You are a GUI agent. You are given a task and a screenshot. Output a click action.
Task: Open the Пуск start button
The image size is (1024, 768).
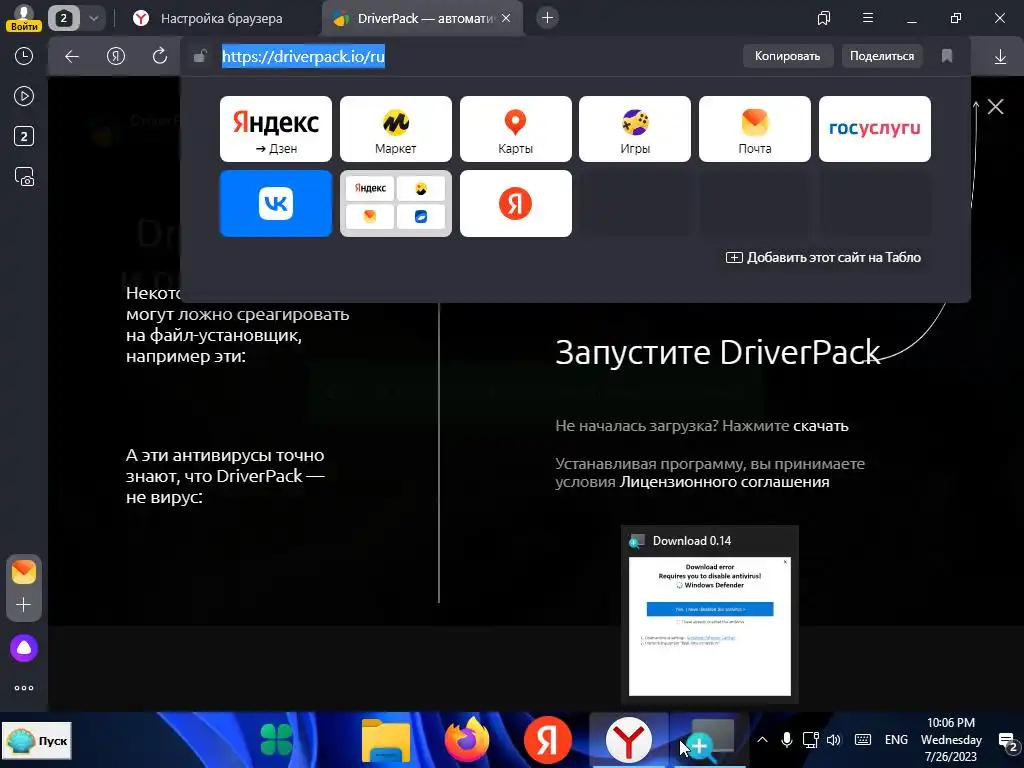point(37,741)
